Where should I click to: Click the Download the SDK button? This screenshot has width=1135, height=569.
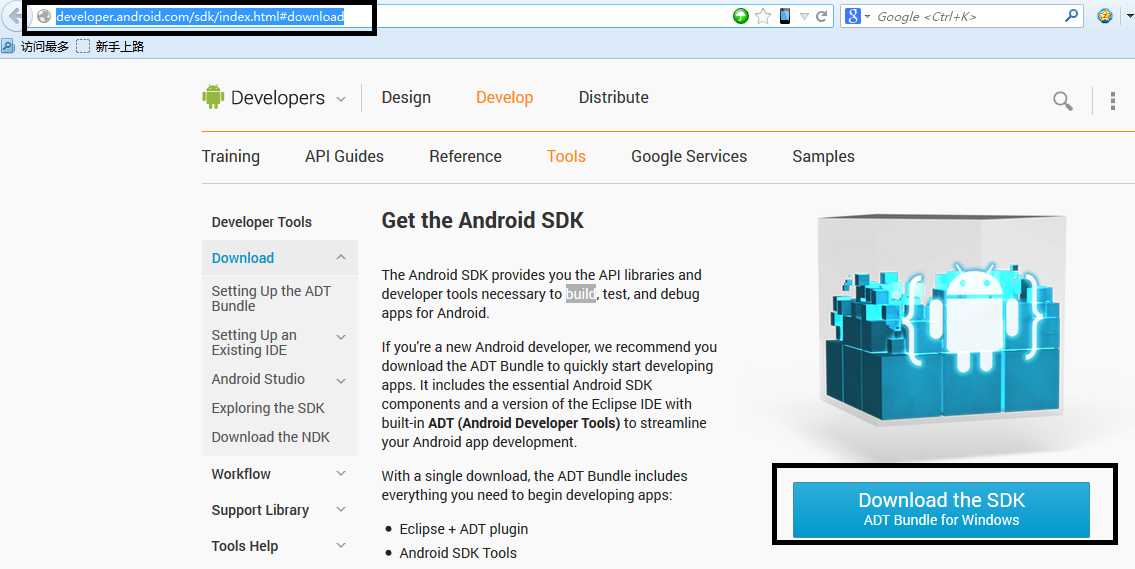pos(941,510)
